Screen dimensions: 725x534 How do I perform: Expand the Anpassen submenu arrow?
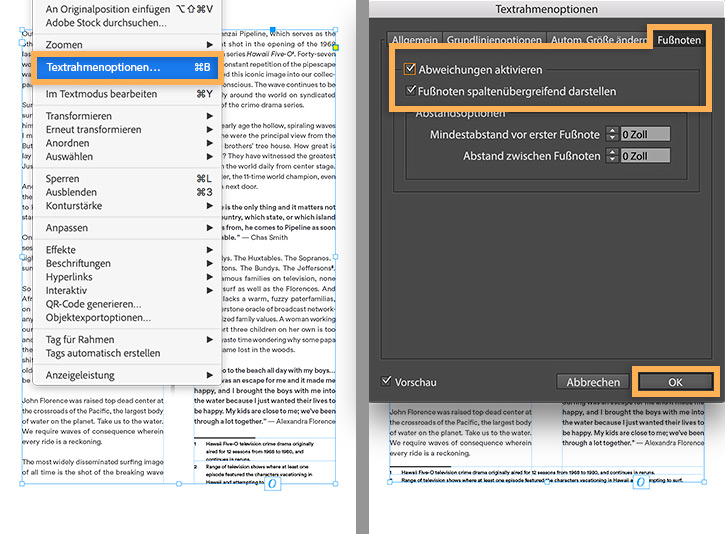point(209,227)
